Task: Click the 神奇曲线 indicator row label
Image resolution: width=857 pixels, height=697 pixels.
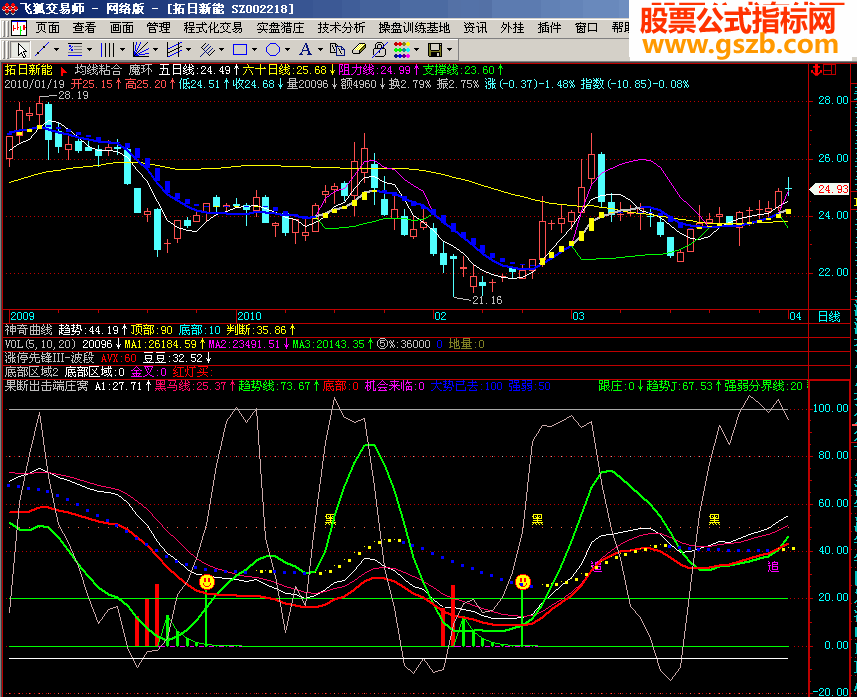Action: [28, 330]
